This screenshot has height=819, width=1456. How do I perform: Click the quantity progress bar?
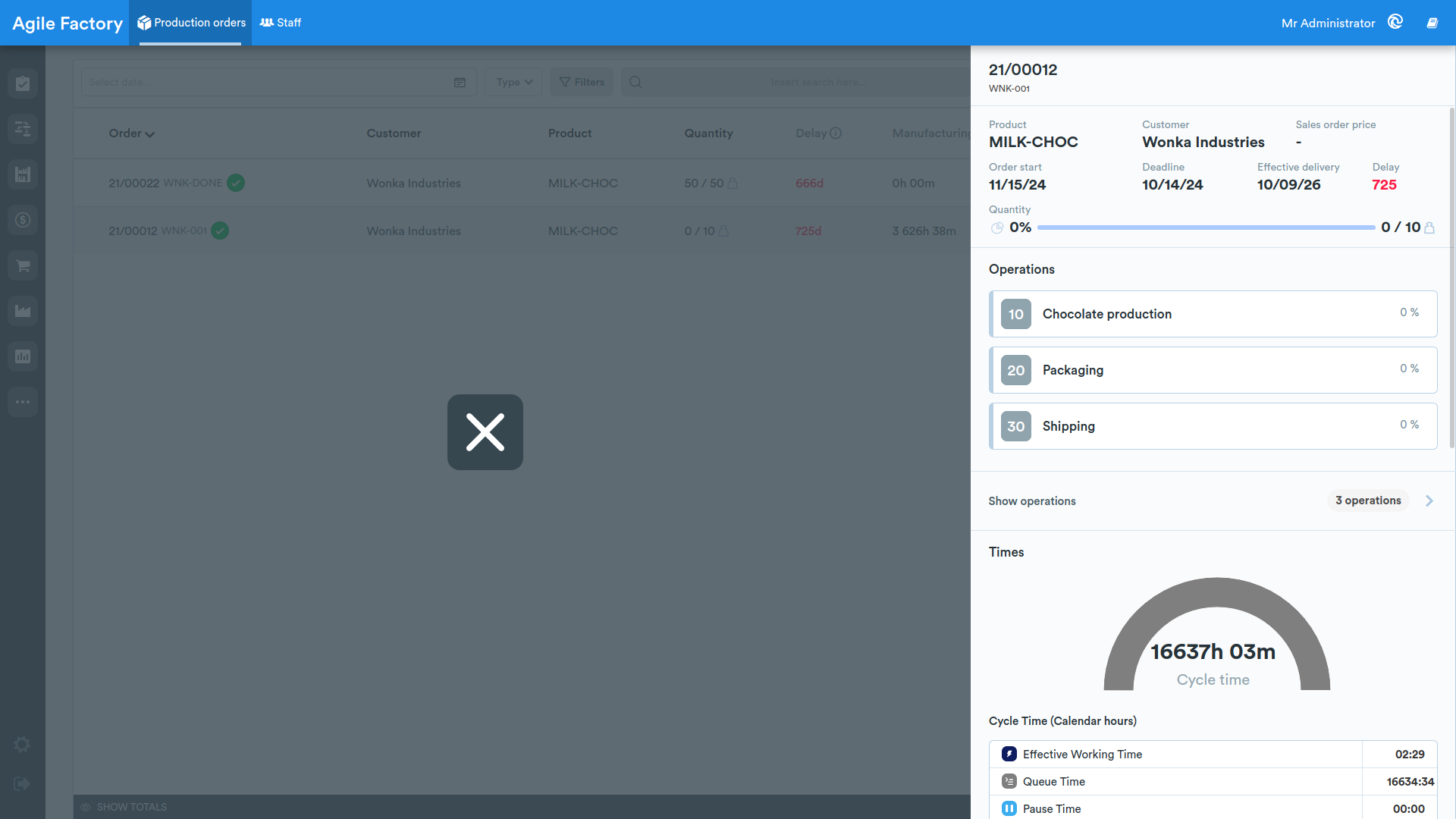click(1206, 227)
